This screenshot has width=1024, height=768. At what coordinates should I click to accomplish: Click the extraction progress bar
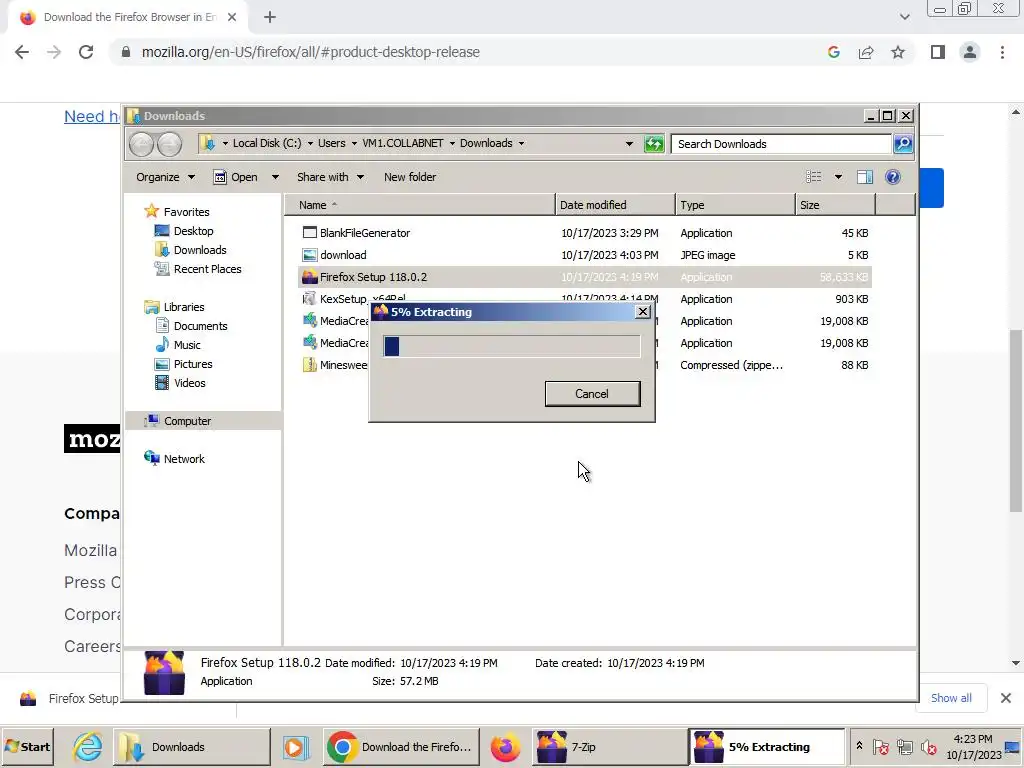[511, 346]
